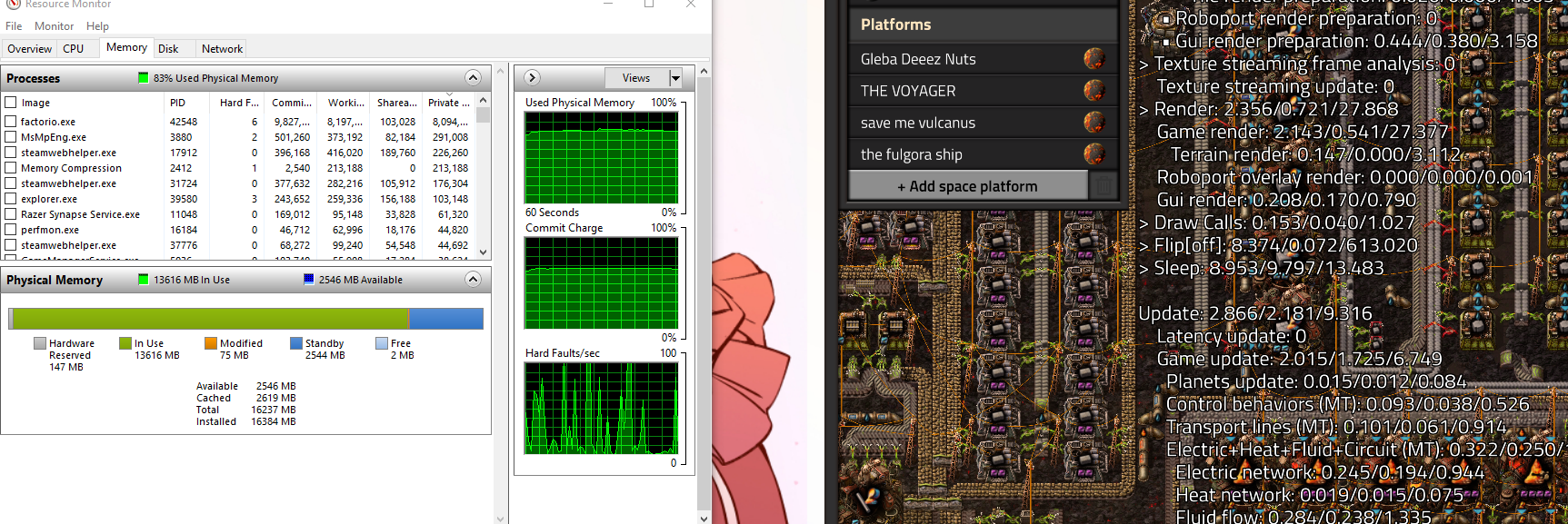Click the planet icon beside THE VOYAGER
The image size is (1568, 524).
(1094, 91)
